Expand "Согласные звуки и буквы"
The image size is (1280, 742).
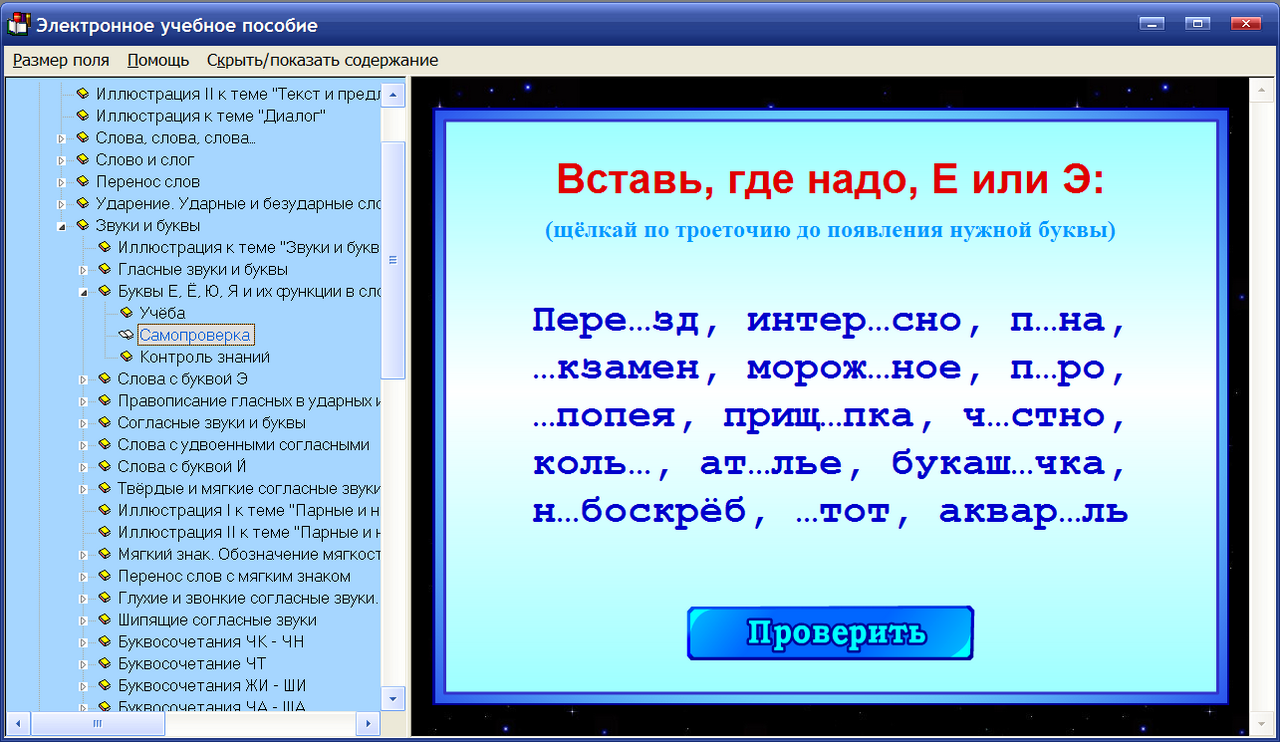click(x=83, y=423)
